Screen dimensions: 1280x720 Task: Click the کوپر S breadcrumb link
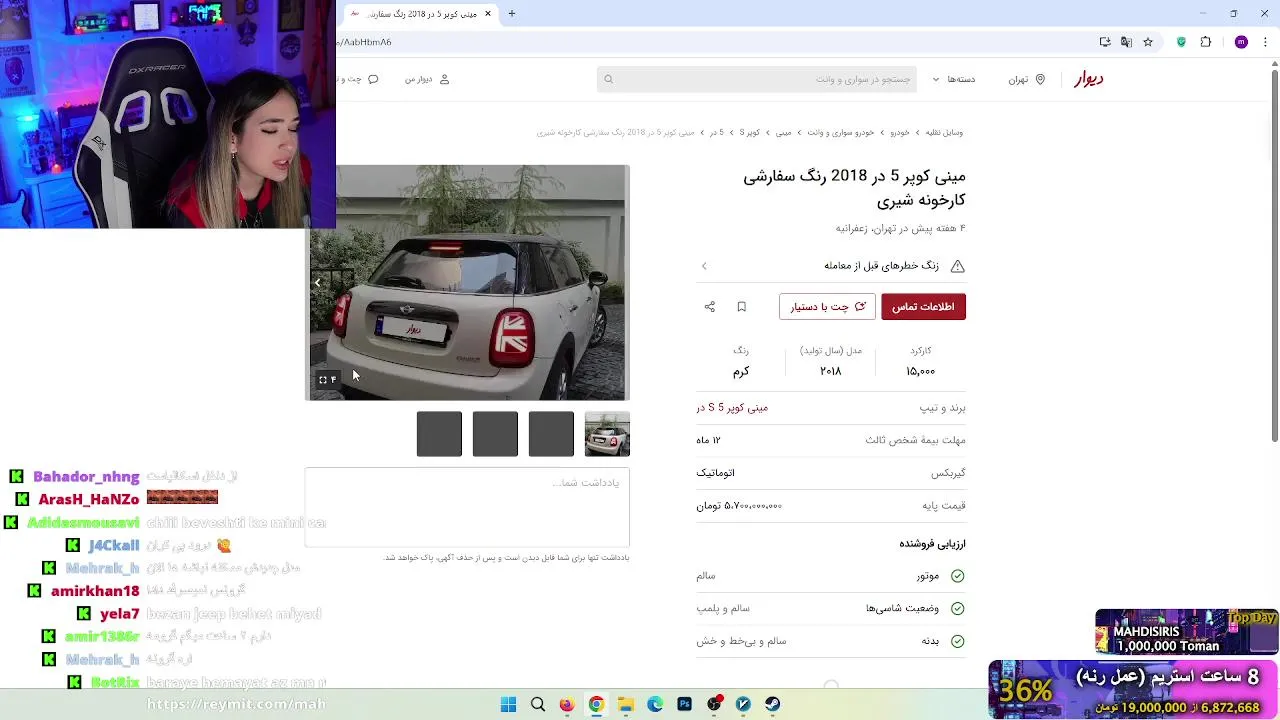(749, 132)
